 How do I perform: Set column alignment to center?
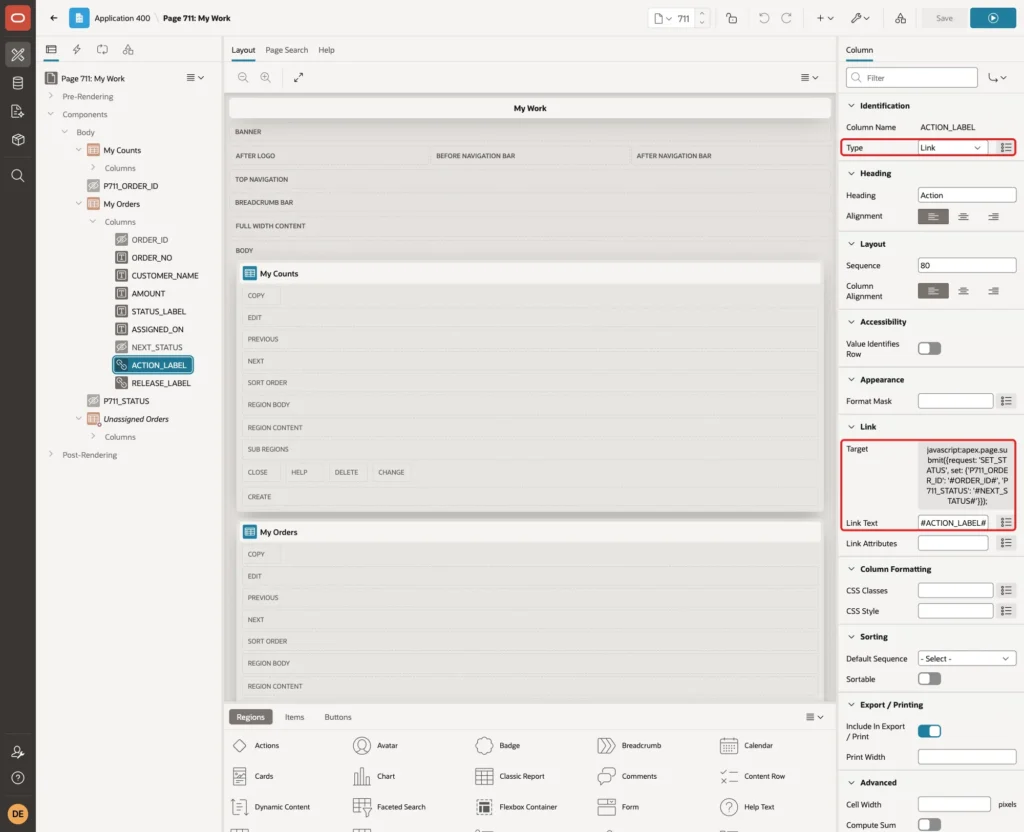tap(963, 291)
